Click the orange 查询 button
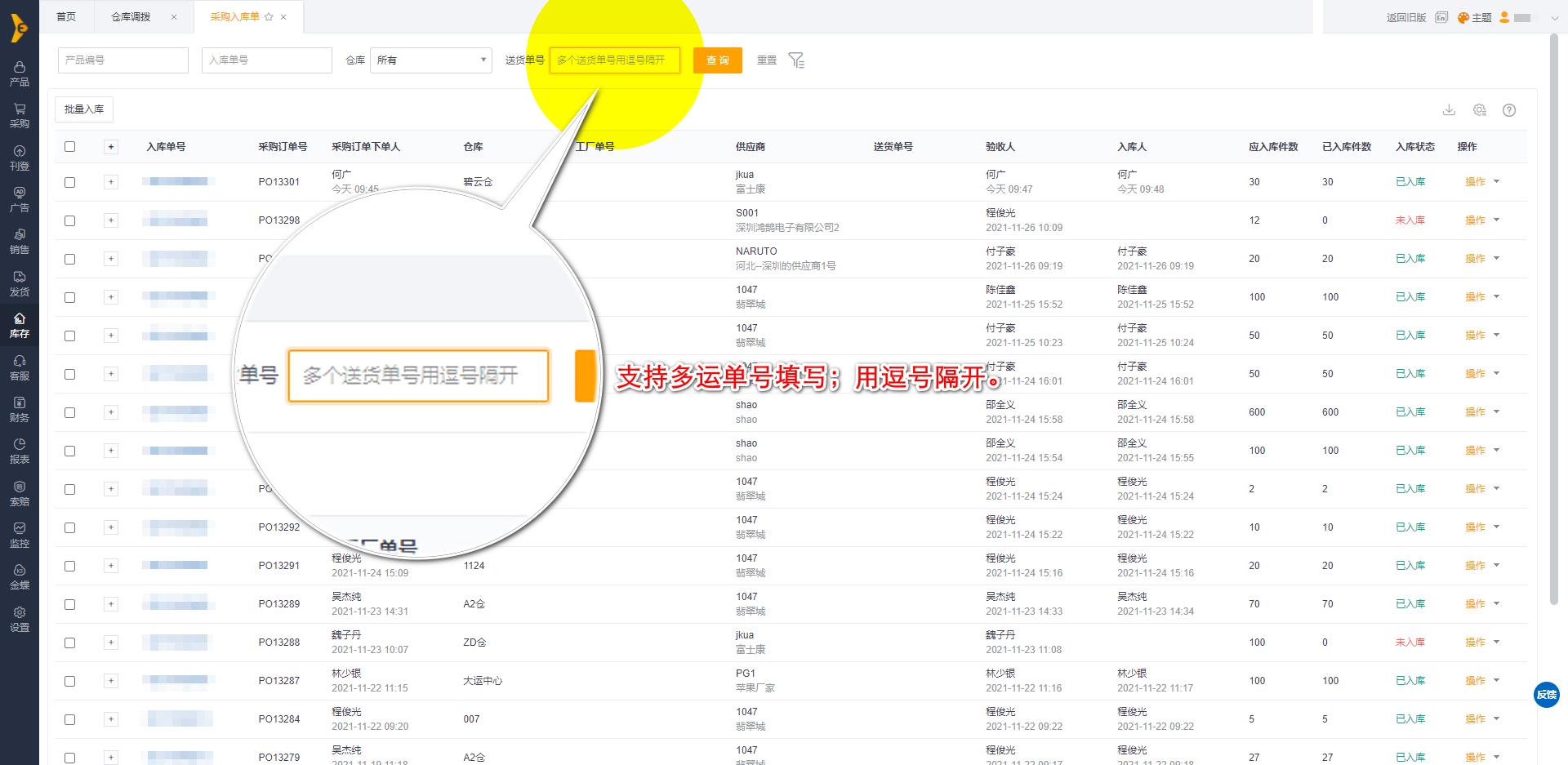 [x=718, y=60]
